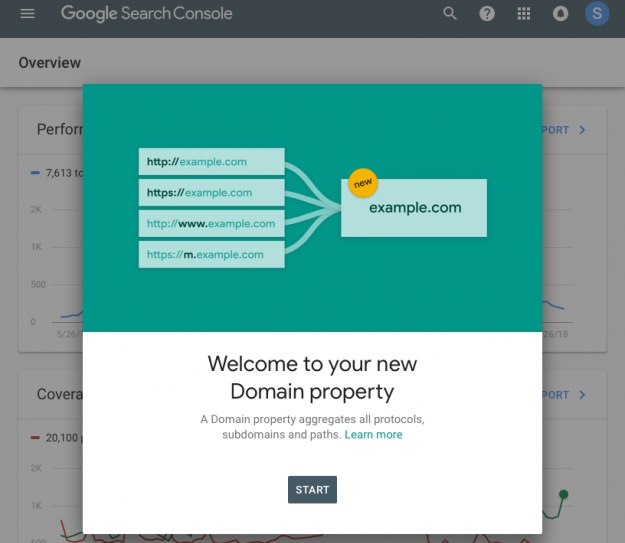Click the http://example.com box

pos(212,161)
